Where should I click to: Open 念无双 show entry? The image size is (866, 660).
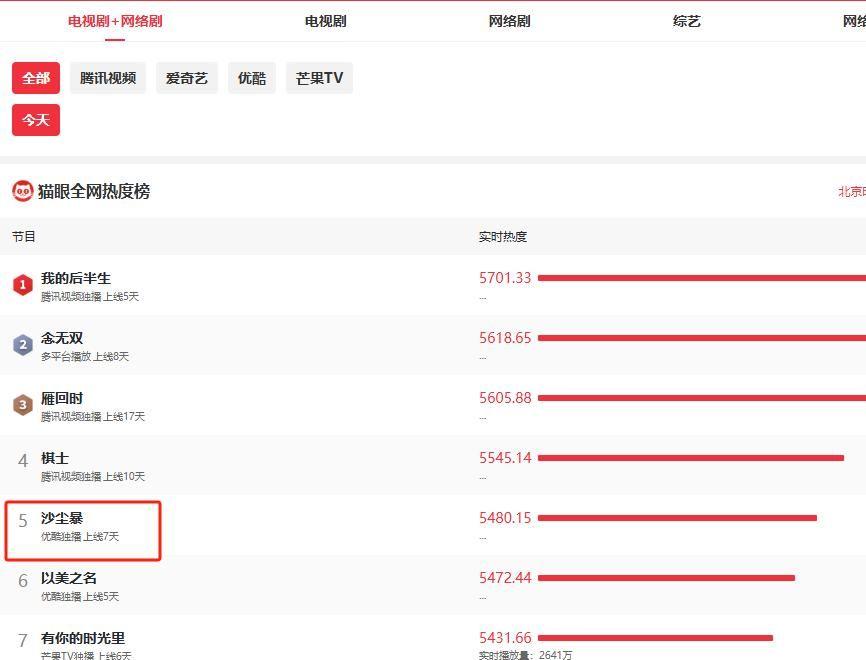click(x=62, y=338)
